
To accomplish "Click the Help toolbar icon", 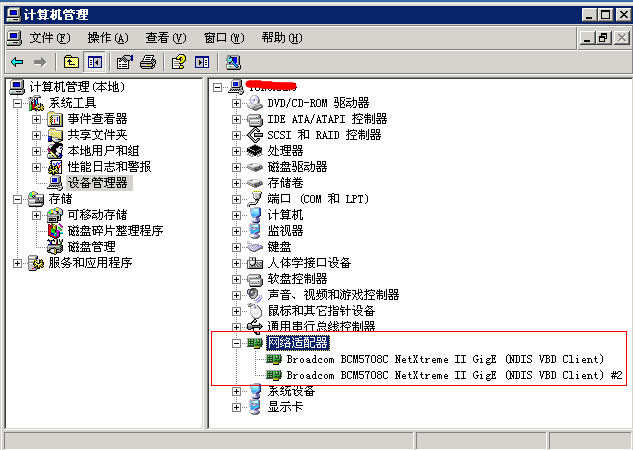I will pos(178,62).
